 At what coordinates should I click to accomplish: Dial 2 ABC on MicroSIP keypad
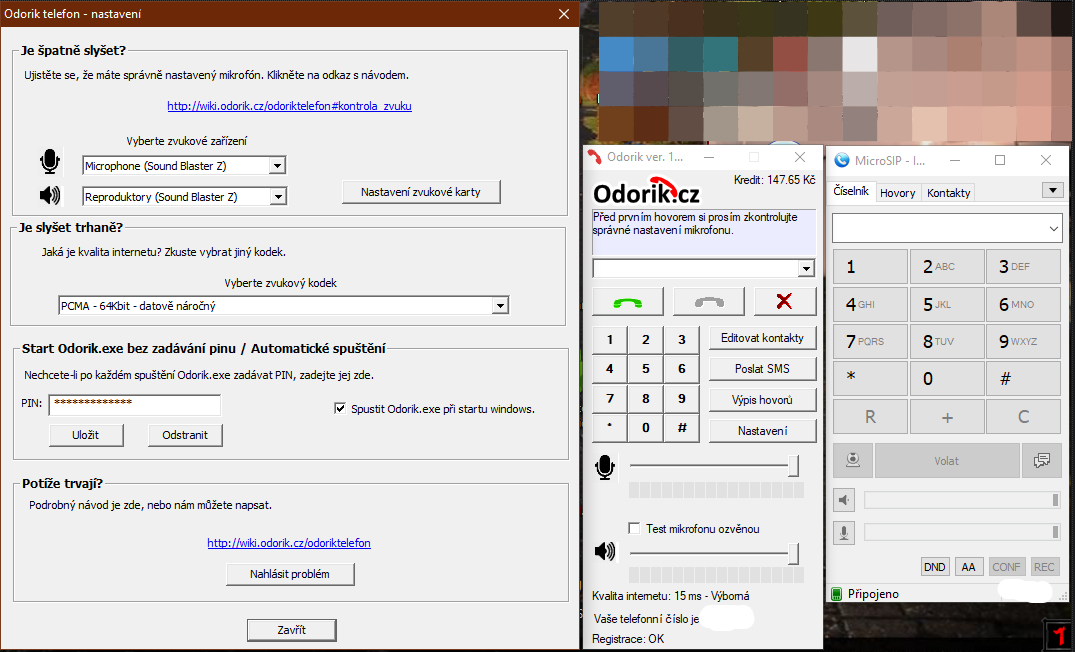(x=946, y=267)
